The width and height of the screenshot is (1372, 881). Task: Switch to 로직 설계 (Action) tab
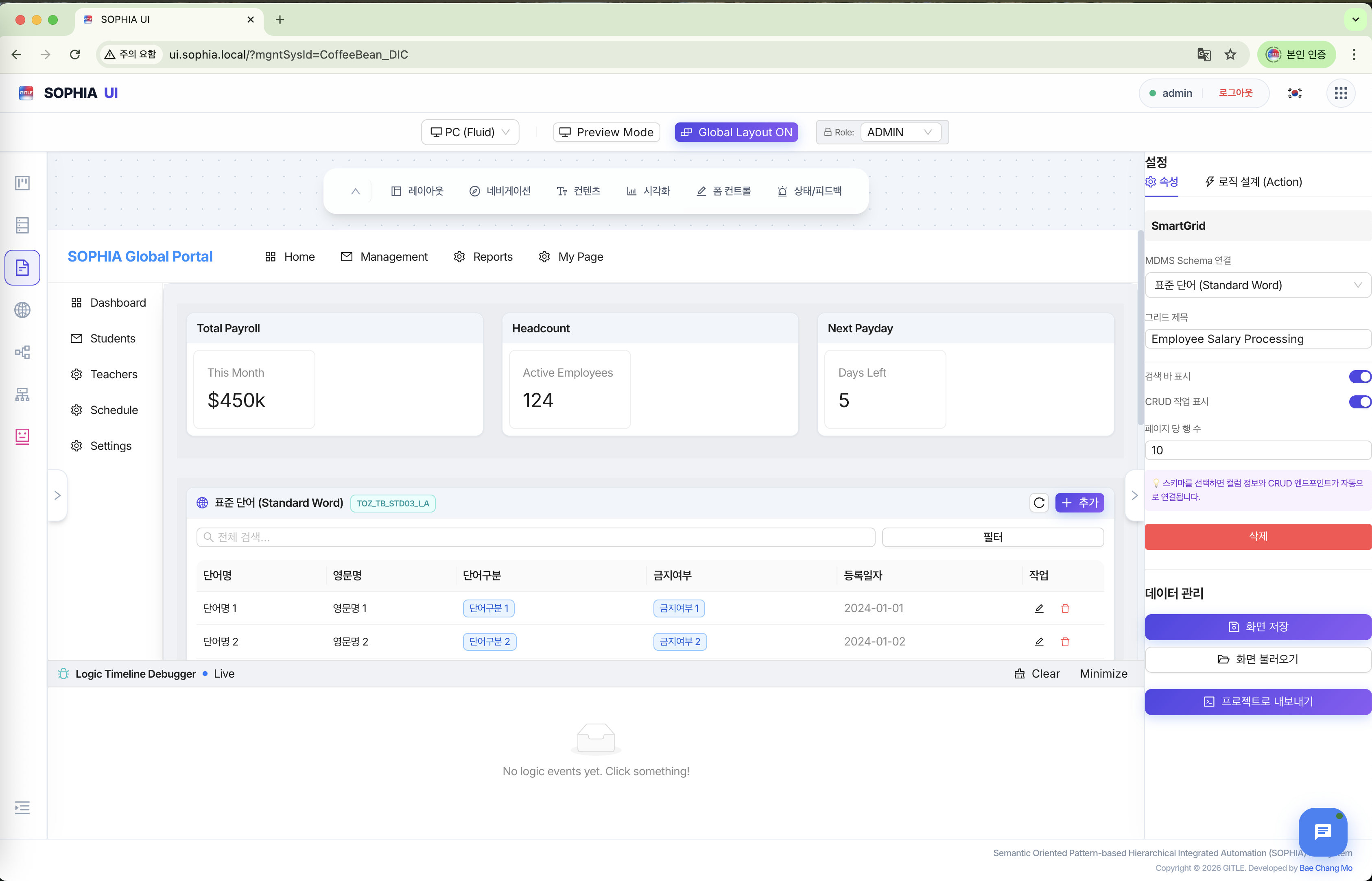point(1253,182)
